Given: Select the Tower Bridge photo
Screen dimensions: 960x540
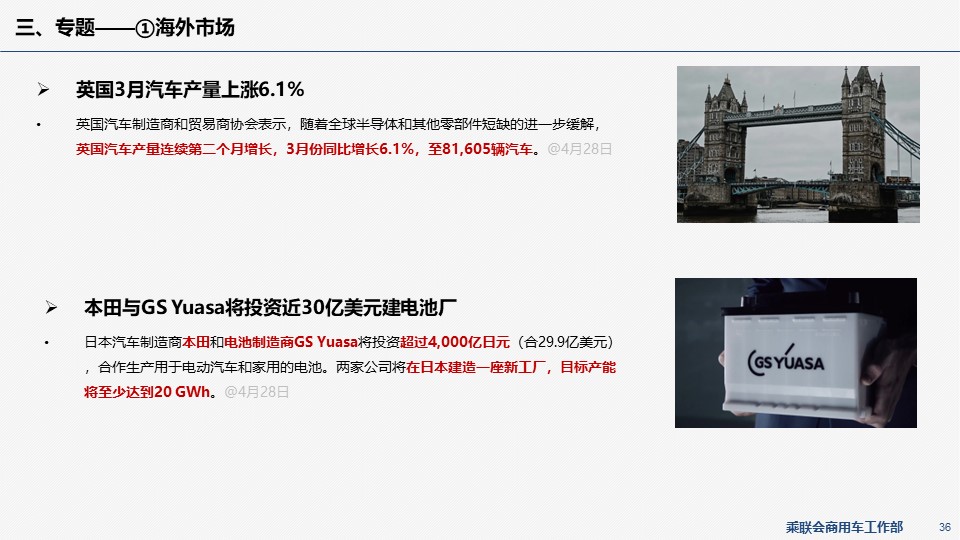Looking at the screenshot, I should pos(798,144).
